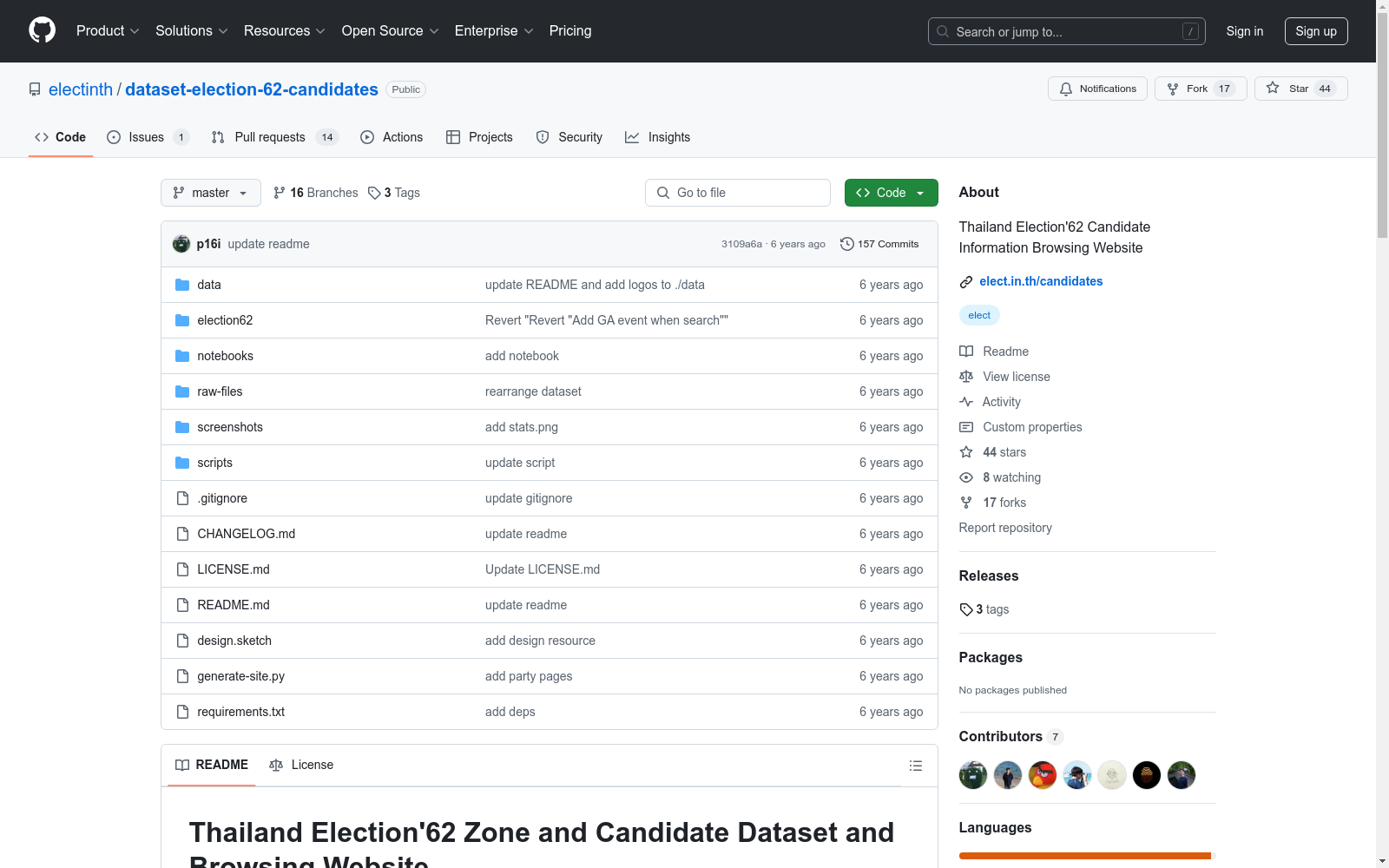Image resolution: width=1389 pixels, height=868 pixels.
Task: Star this repository
Action: point(1300,89)
